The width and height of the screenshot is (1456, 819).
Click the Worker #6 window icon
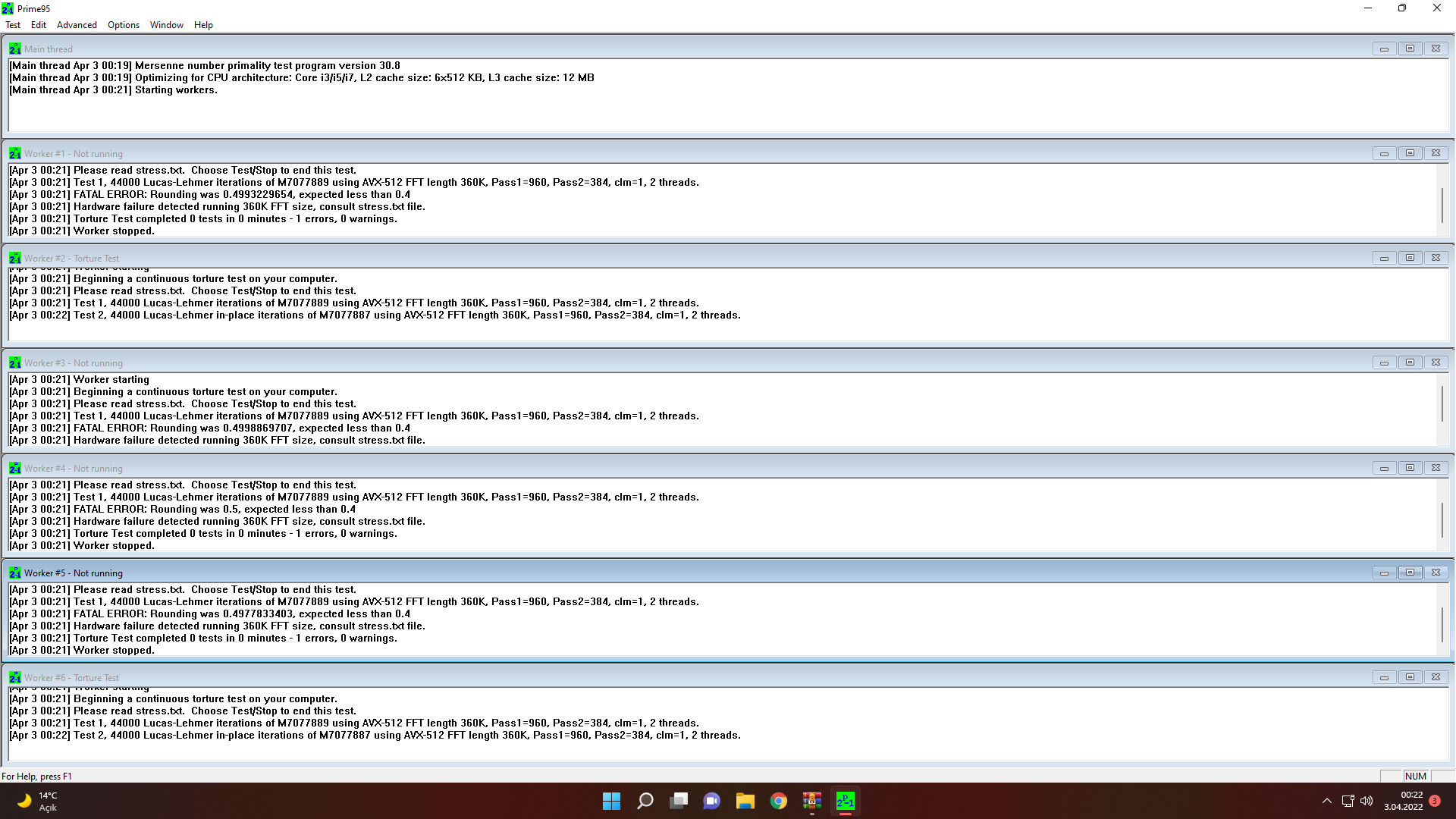[x=15, y=677]
